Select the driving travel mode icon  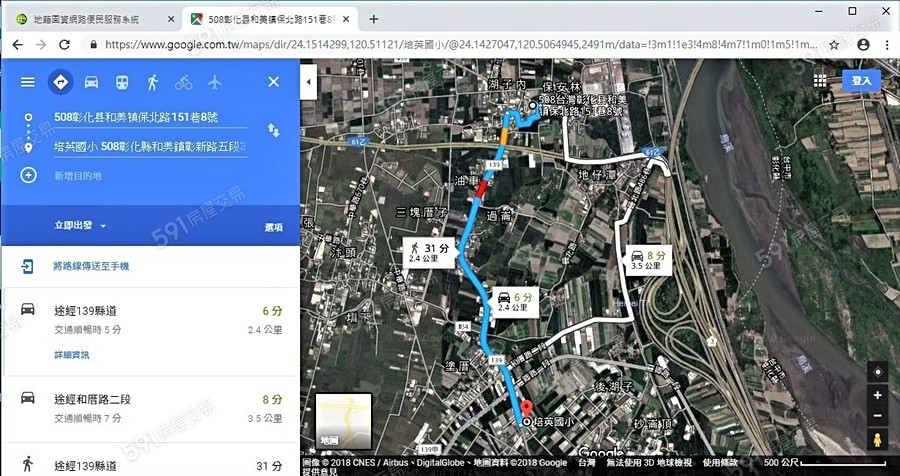(91, 82)
